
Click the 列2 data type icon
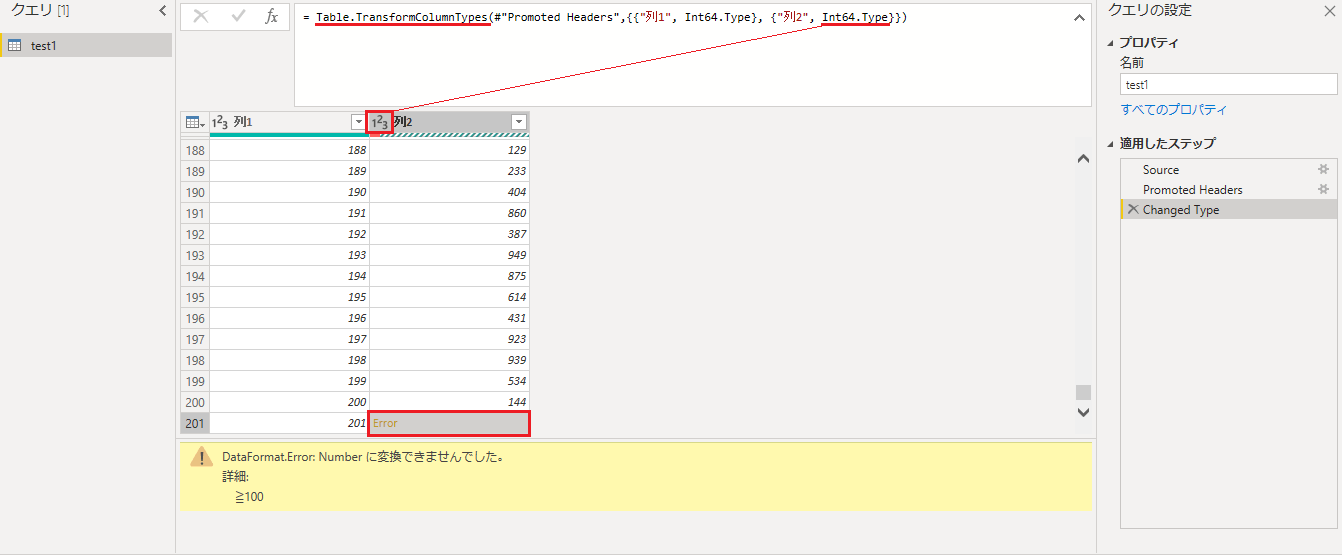click(x=380, y=122)
